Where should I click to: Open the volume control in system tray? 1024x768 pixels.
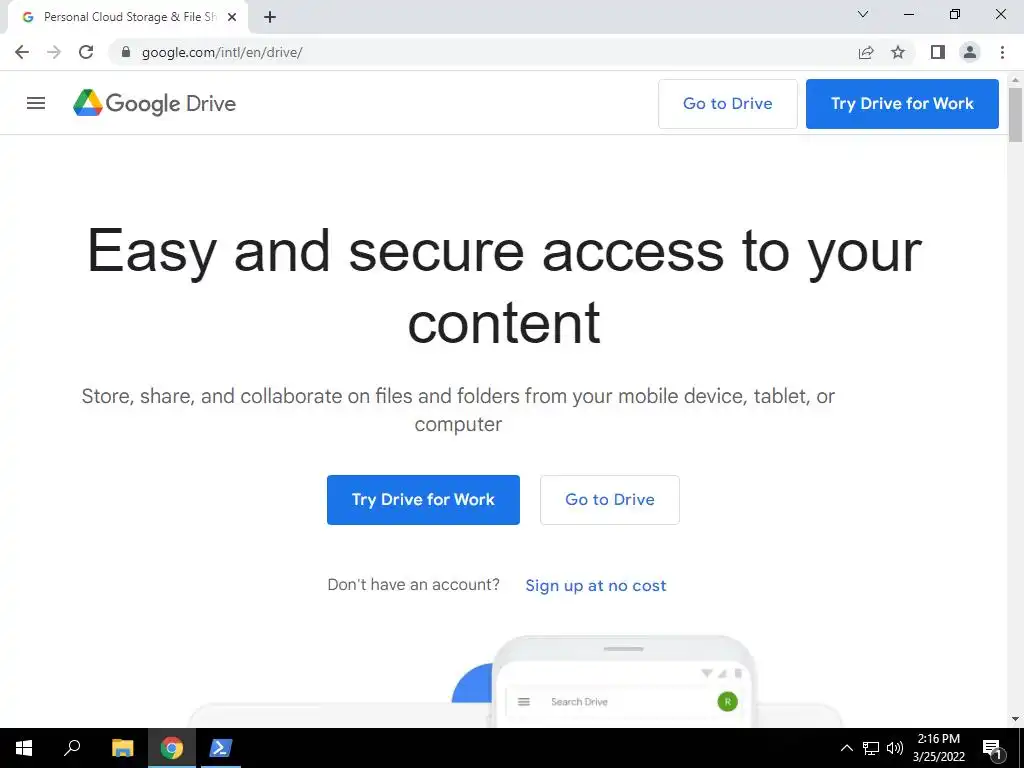pyautogui.click(x=895, y=748)
